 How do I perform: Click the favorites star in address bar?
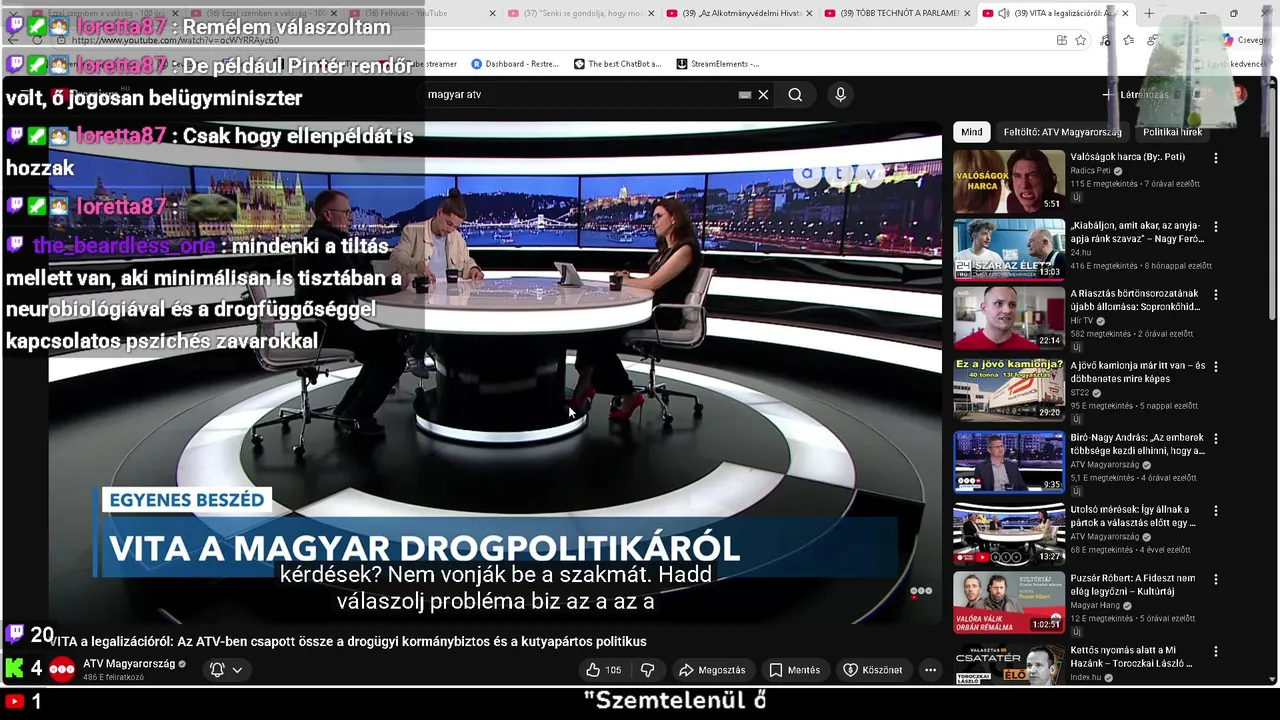coord(1081,40)
